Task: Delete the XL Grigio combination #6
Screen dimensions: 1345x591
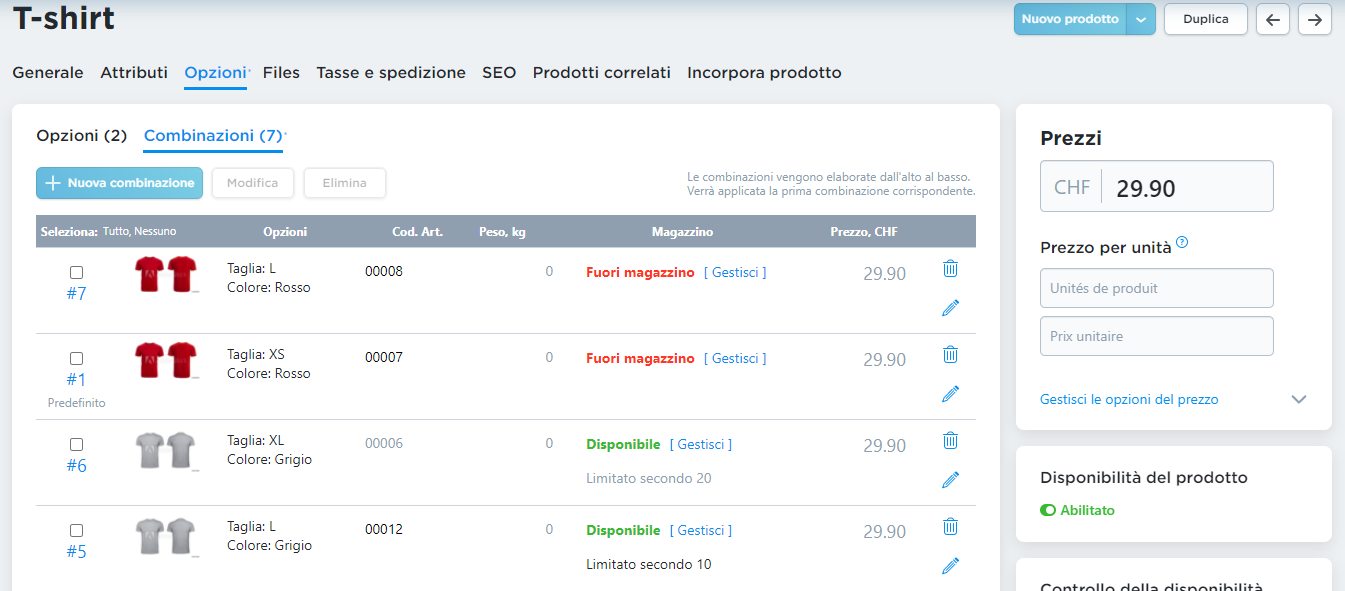Action: point(950,441)
